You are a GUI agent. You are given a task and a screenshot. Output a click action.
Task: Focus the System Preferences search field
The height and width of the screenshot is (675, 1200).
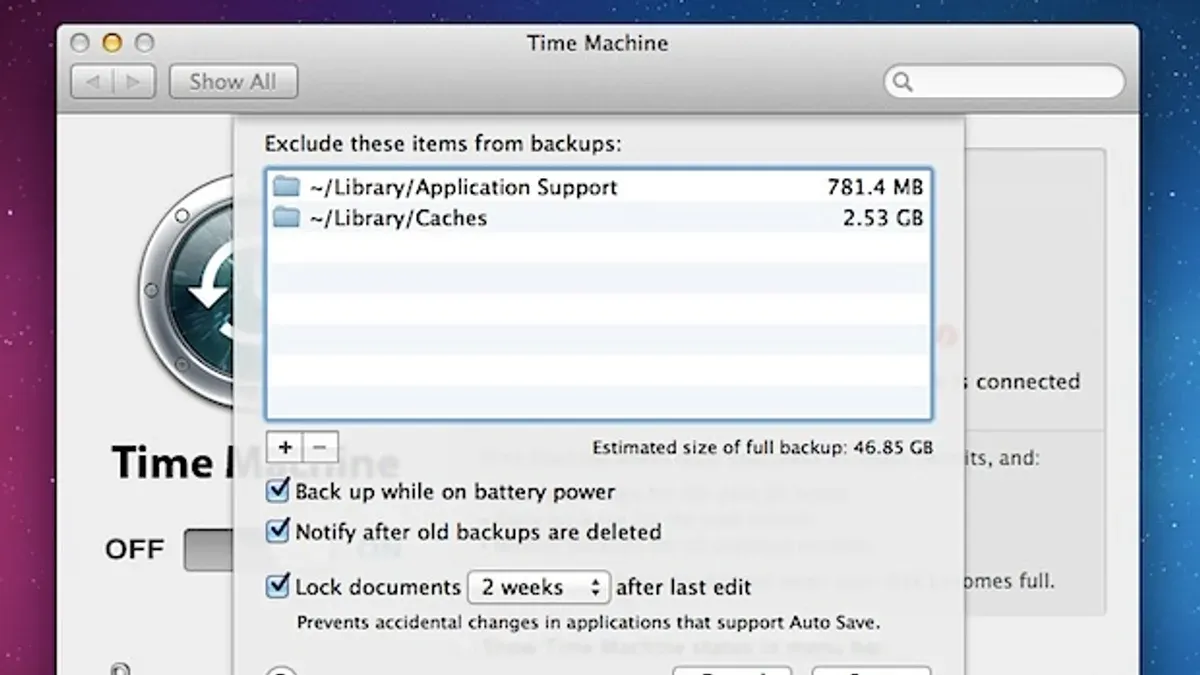pos(1004,82)
